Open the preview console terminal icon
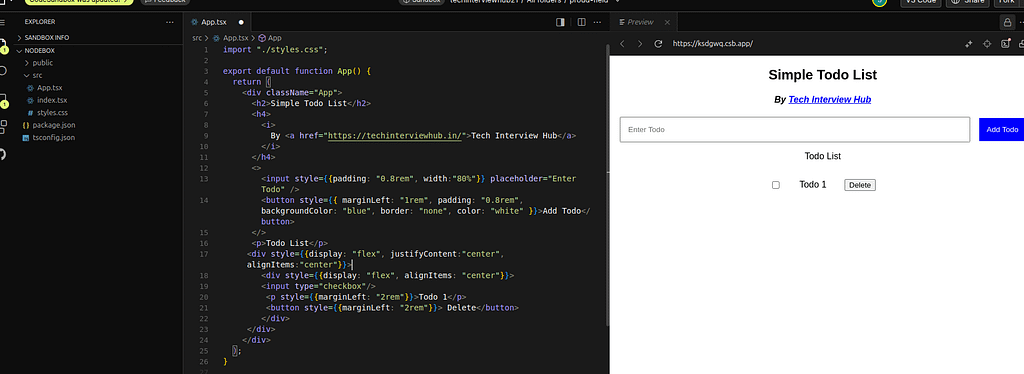The image size is (1024, 374). [1006, 44]
